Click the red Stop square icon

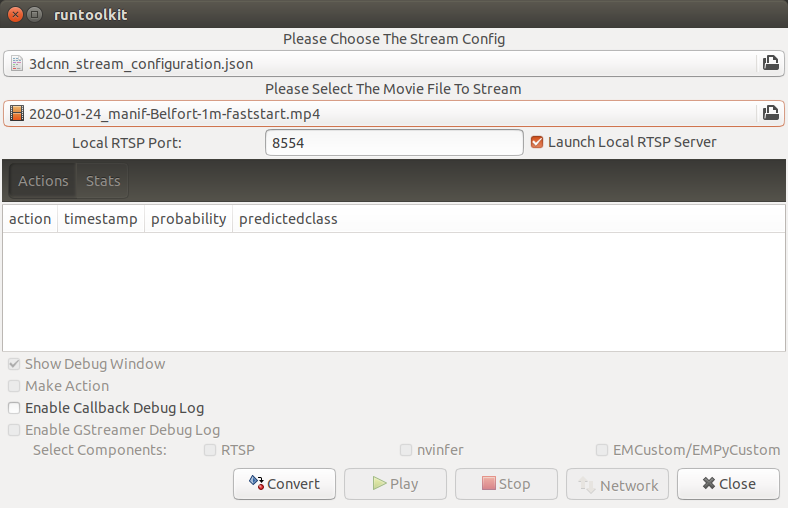pos(488,483)
